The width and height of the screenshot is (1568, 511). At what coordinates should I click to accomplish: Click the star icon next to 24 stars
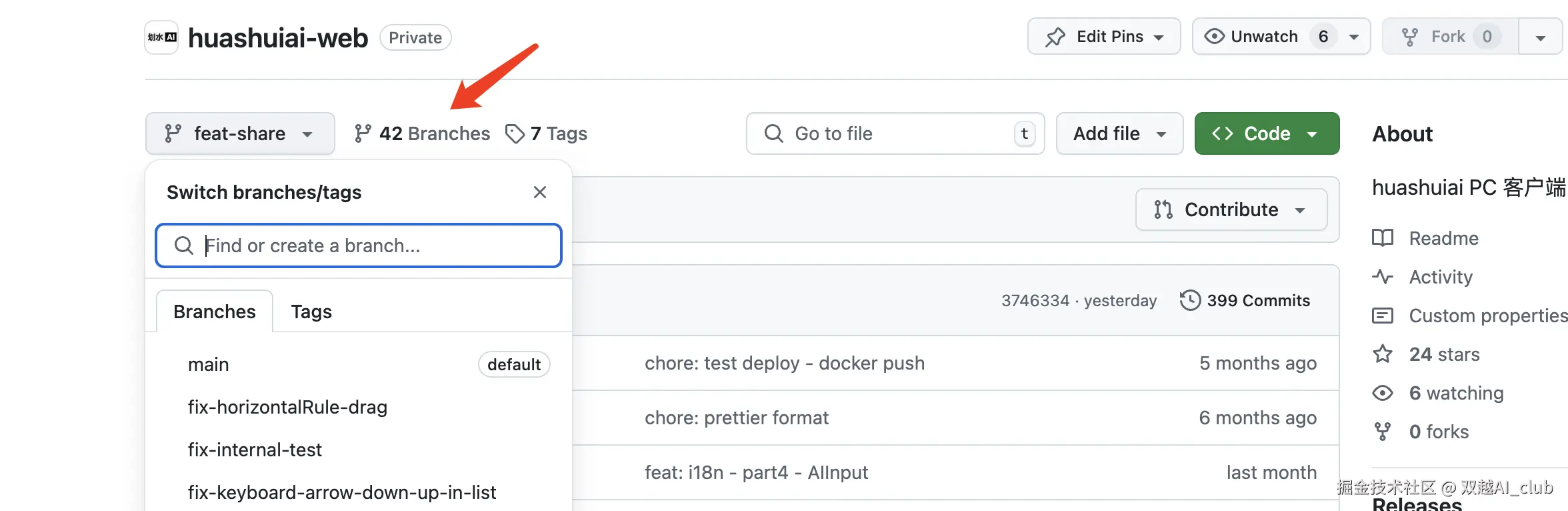click(x=1383, y=354)
